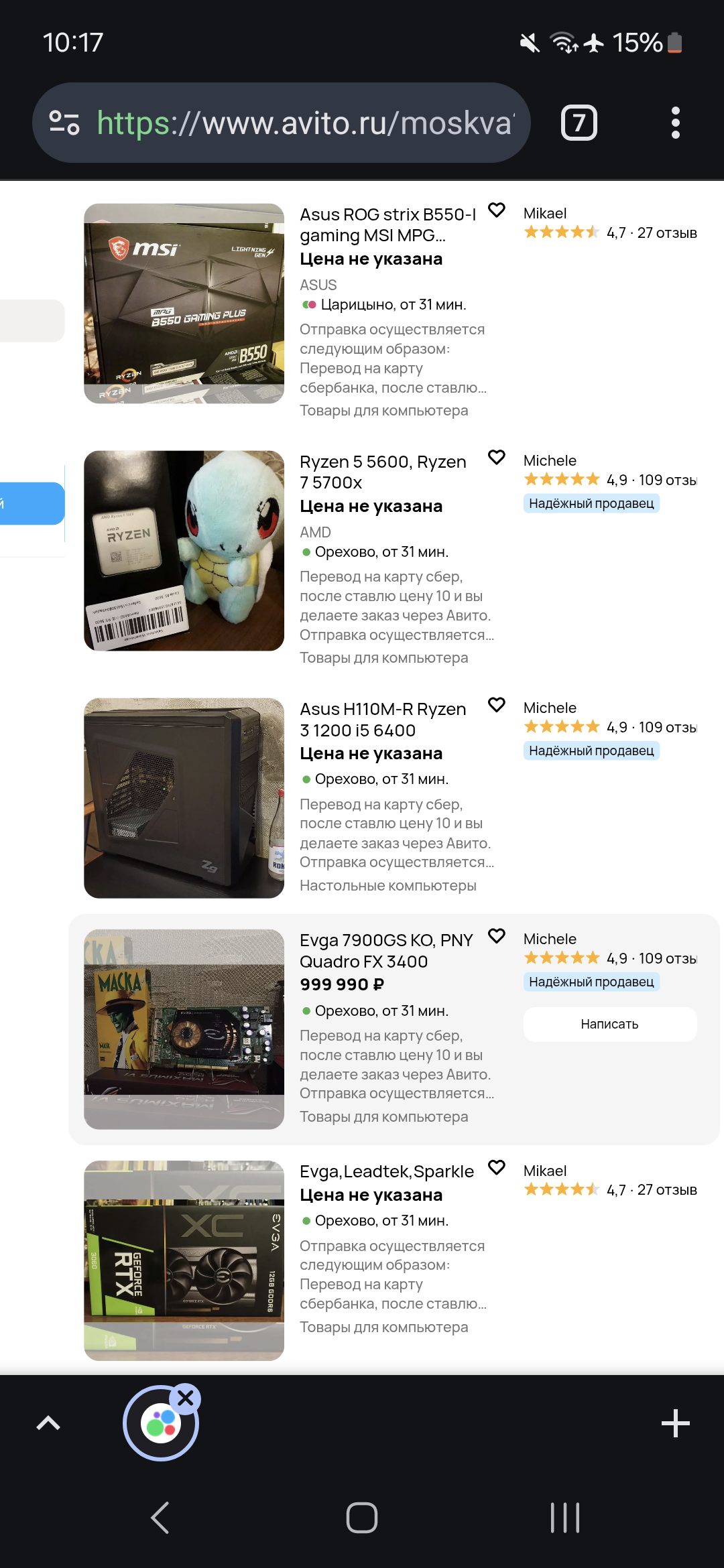Open seller Mikael's profile on first listing
Viewport: 724px width, 1568px height.
(545, 213)
